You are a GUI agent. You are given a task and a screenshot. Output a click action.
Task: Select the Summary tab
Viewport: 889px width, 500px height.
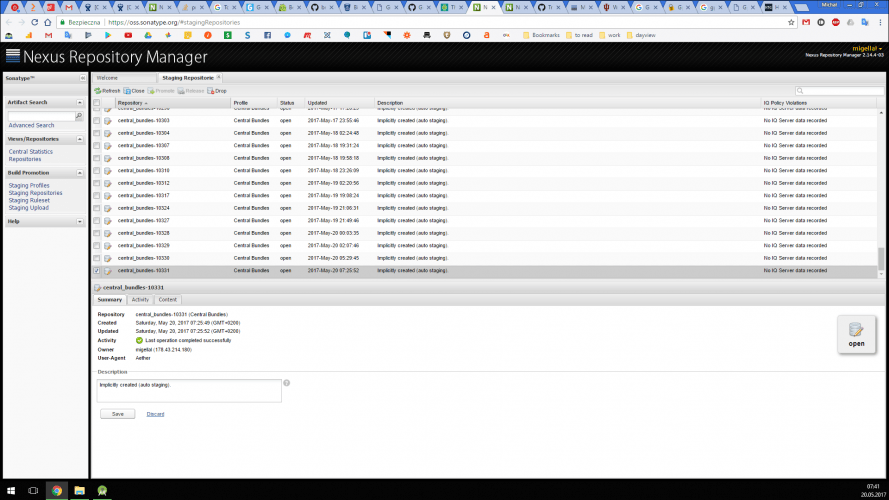click(109, 300)
